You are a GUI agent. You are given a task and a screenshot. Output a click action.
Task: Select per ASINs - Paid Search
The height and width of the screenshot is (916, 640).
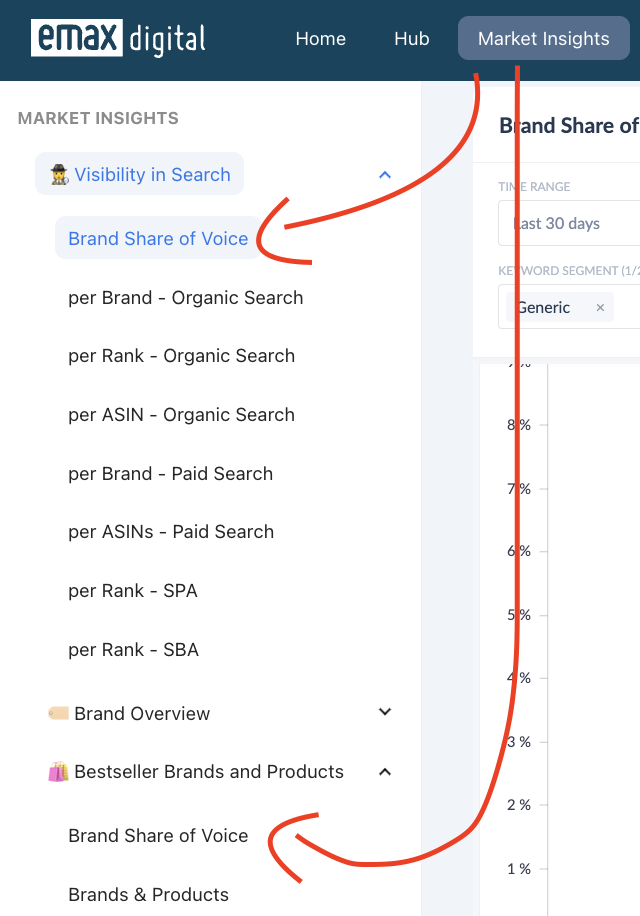tap(171, 532)
